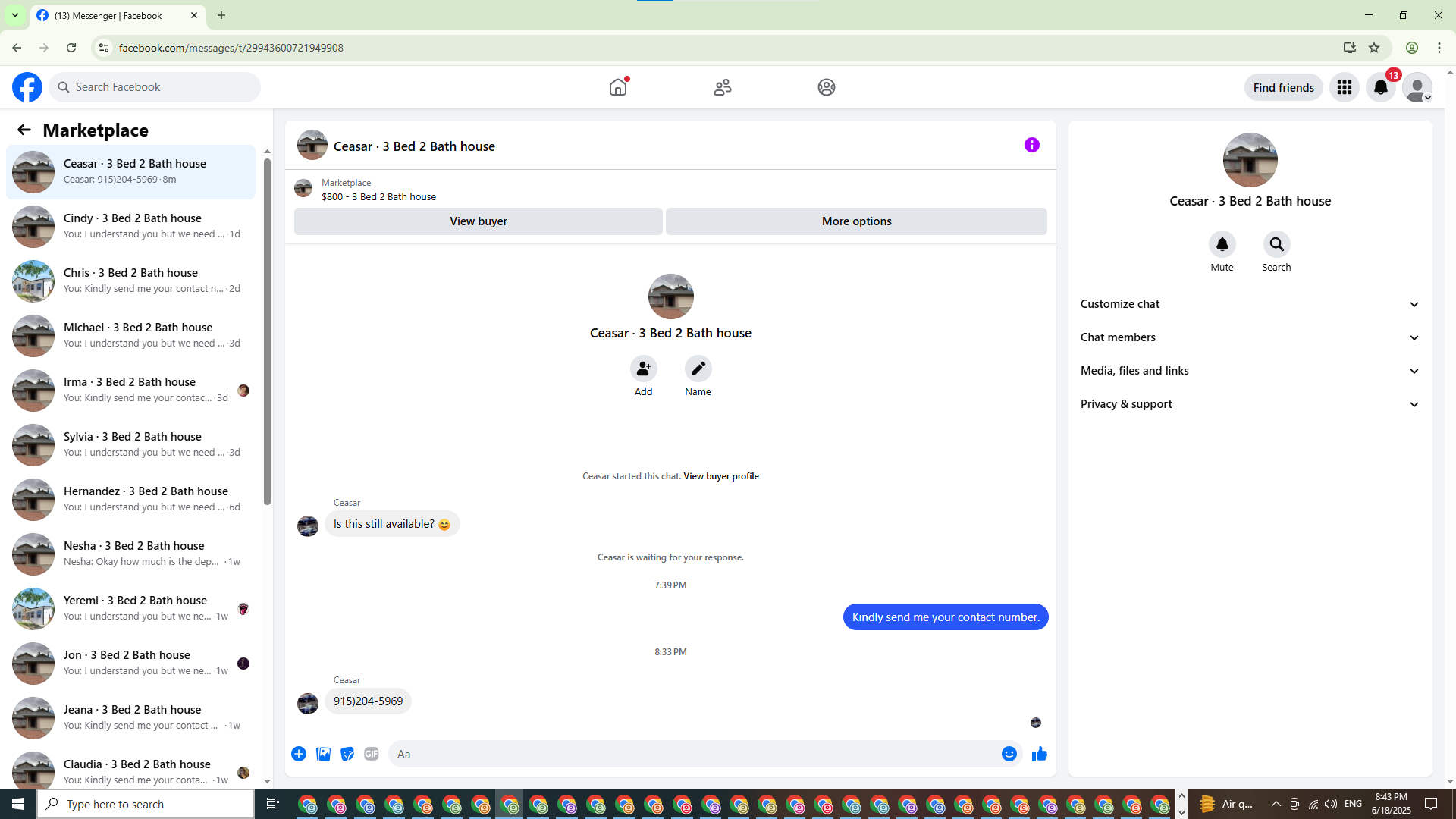Image resolution: width=1456 pixels, height=819 pixels.
Task: Open Jeana's Marketplace conversation
Action: point(130,717)
